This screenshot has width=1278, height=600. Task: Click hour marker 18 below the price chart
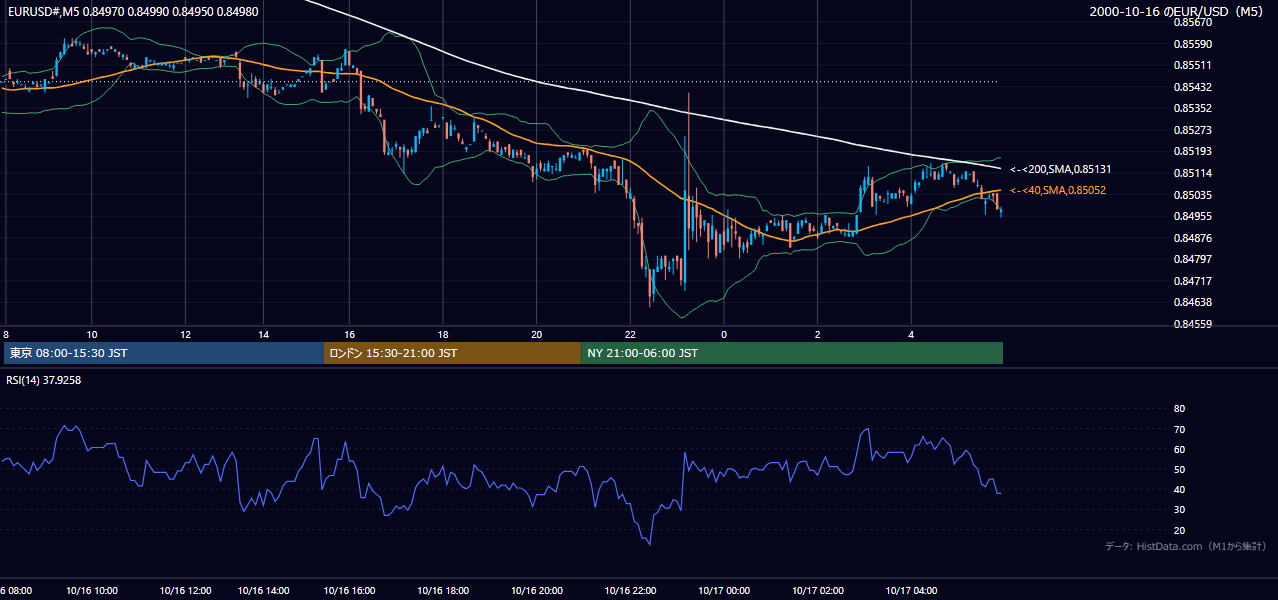click(x=442, y=334)
